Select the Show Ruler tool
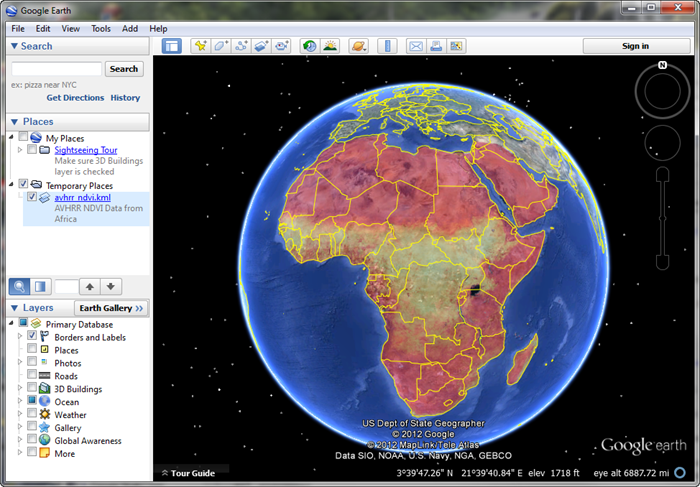This screenshot has height=487, width=700. (x=387, y=46)
